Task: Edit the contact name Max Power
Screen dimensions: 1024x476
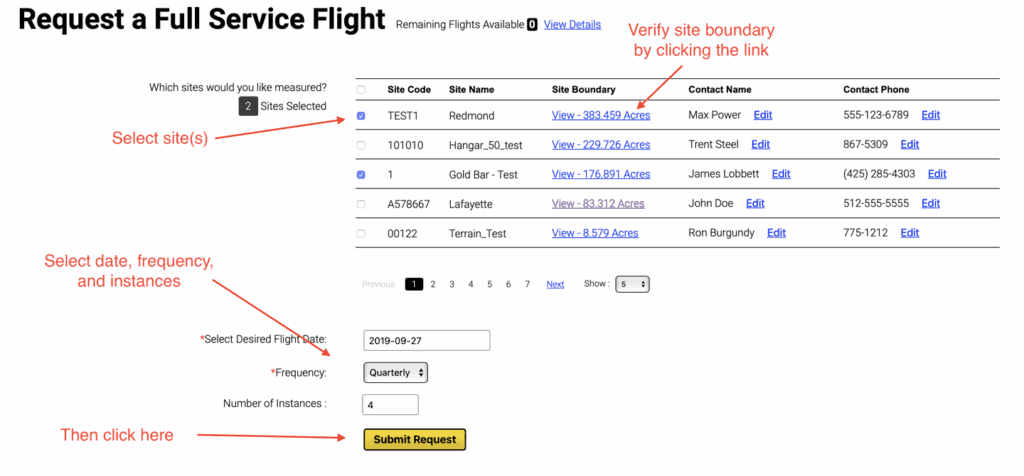Action: point(762,116)
